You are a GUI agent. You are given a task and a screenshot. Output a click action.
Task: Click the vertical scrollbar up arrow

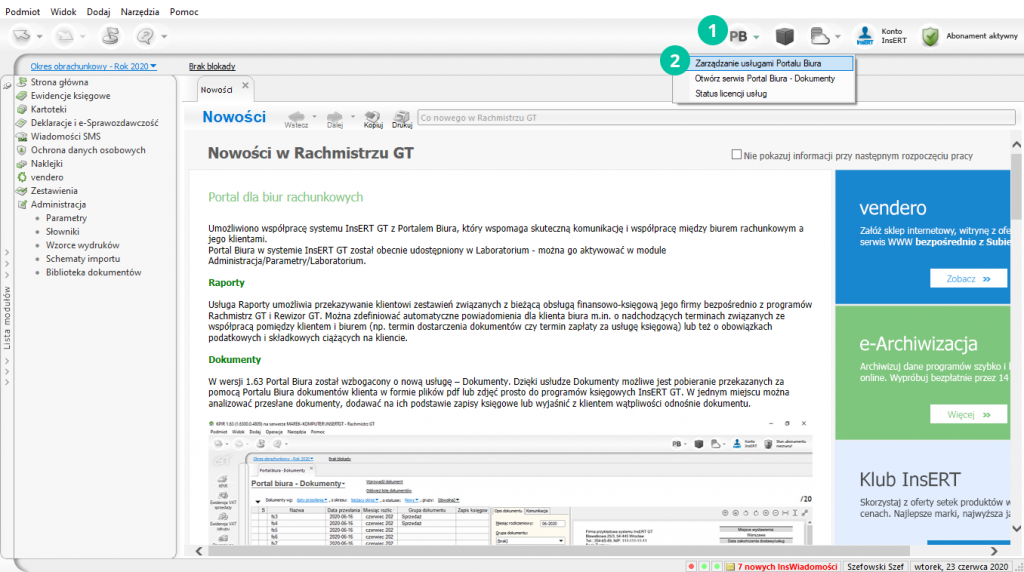tap(1017, 144)
